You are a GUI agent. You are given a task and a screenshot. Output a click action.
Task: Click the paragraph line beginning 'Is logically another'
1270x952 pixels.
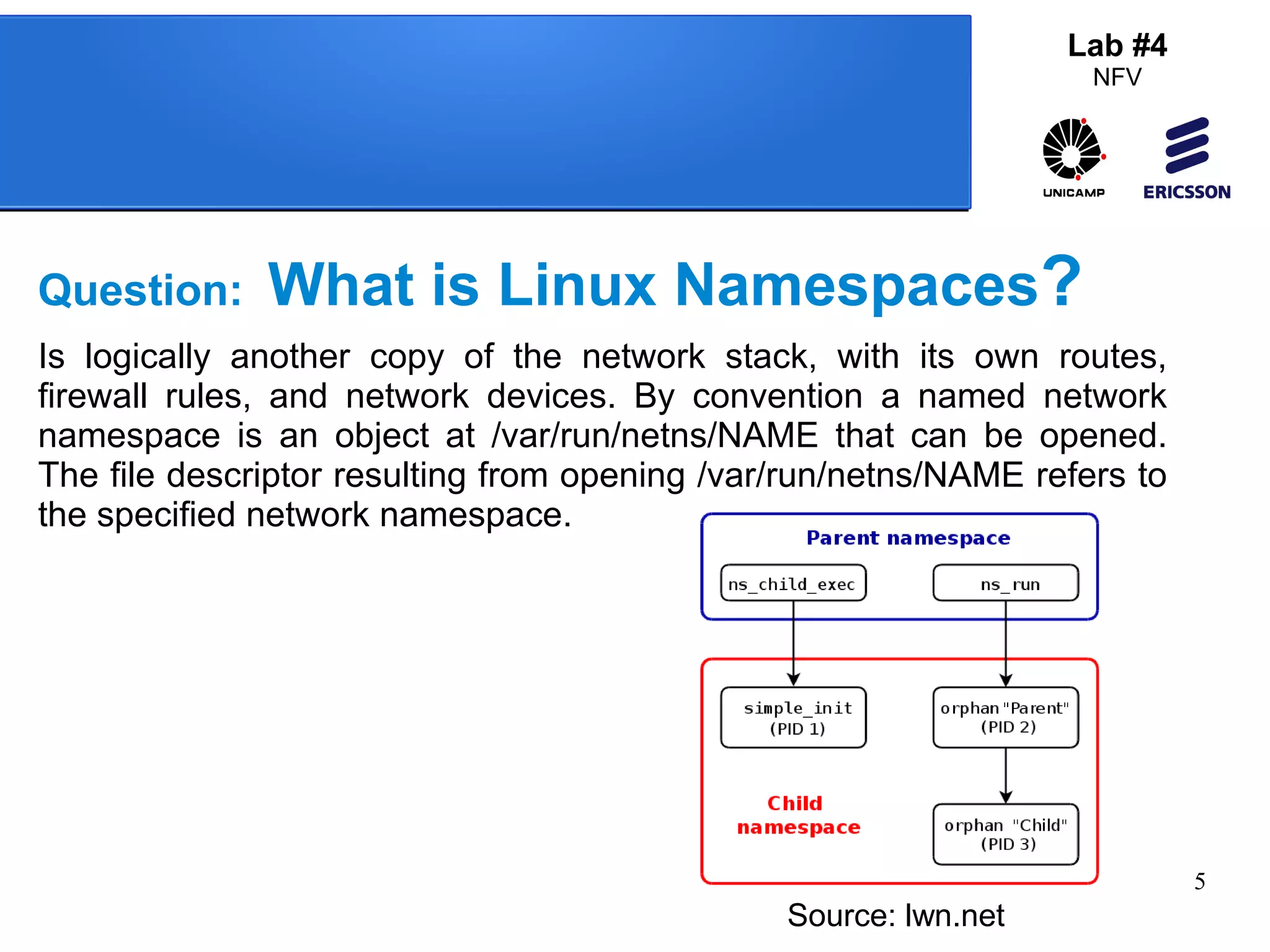602,357
